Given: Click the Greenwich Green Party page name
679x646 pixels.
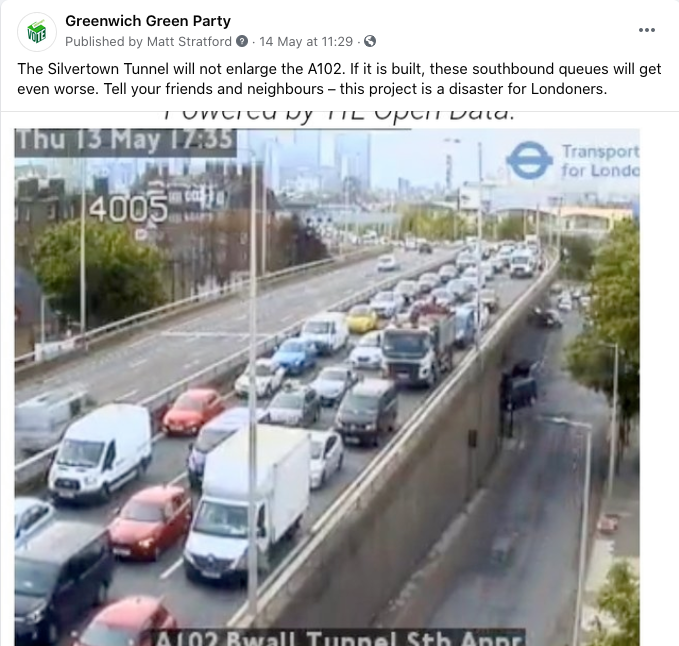Looking at the screenshot, I should click(x=148, y=21).
